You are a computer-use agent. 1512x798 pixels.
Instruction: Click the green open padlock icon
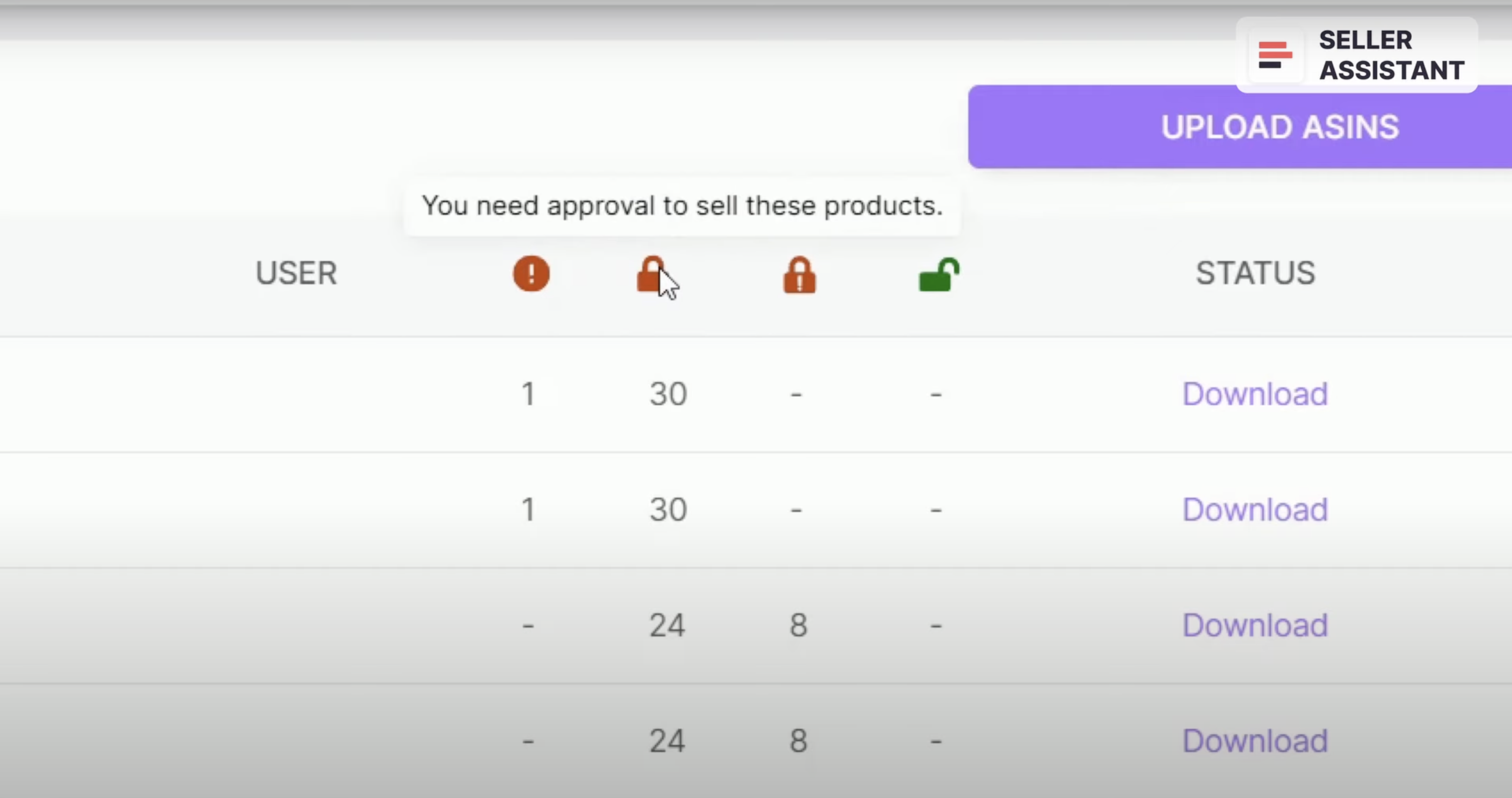tap(937, 274)
